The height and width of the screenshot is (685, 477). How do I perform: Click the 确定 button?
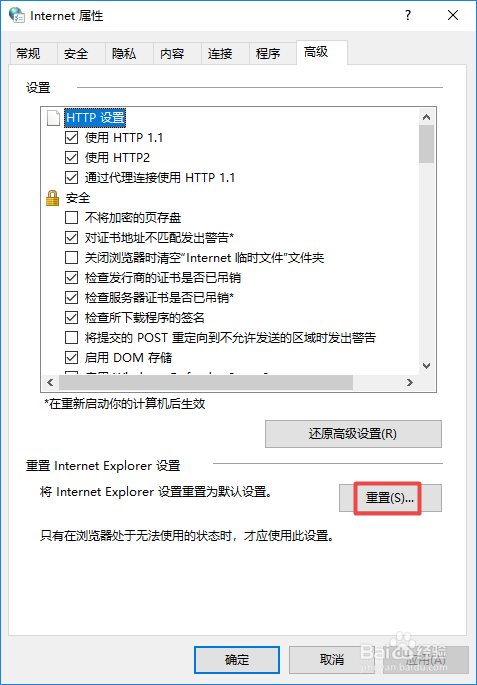pos(237,660)
